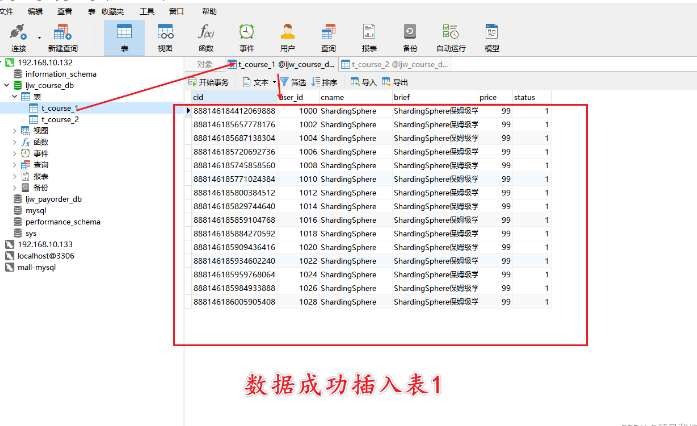This screenshot has height=426, width=697.
Task: Select user_id cell 1028
Action: tap(298, 302)
